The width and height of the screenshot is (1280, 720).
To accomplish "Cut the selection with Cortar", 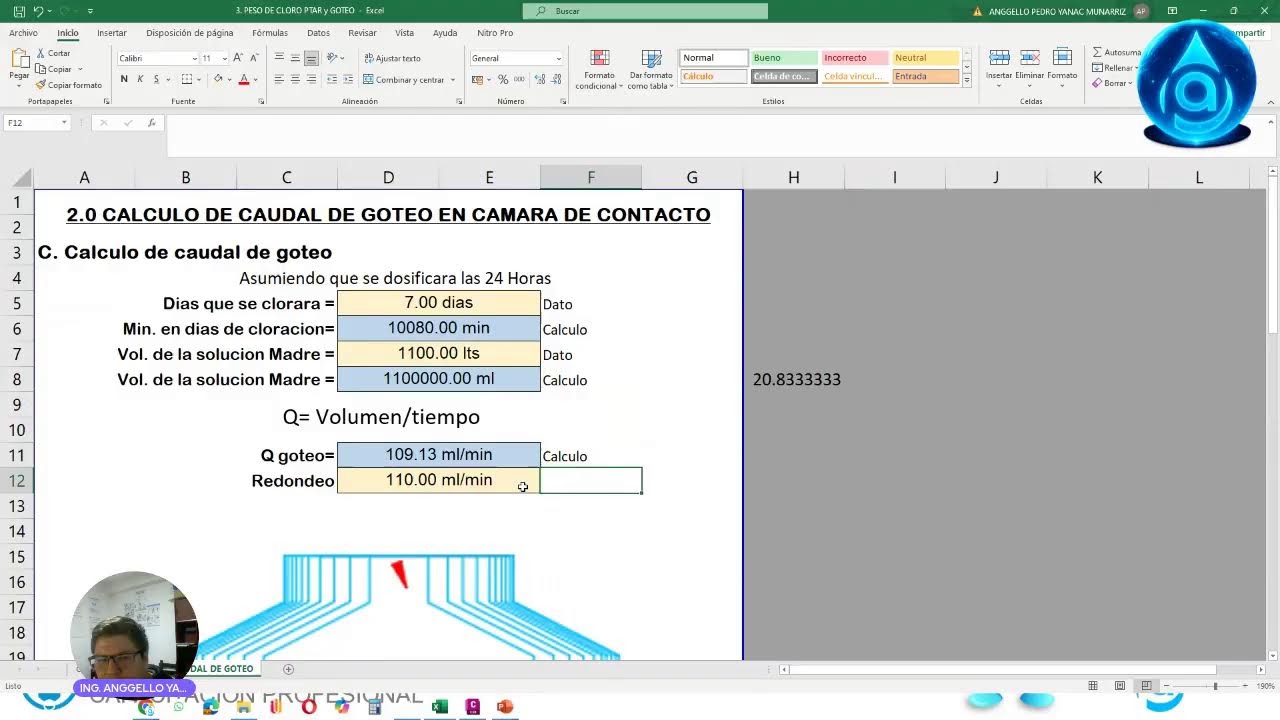I will click(x=53, y=53).
